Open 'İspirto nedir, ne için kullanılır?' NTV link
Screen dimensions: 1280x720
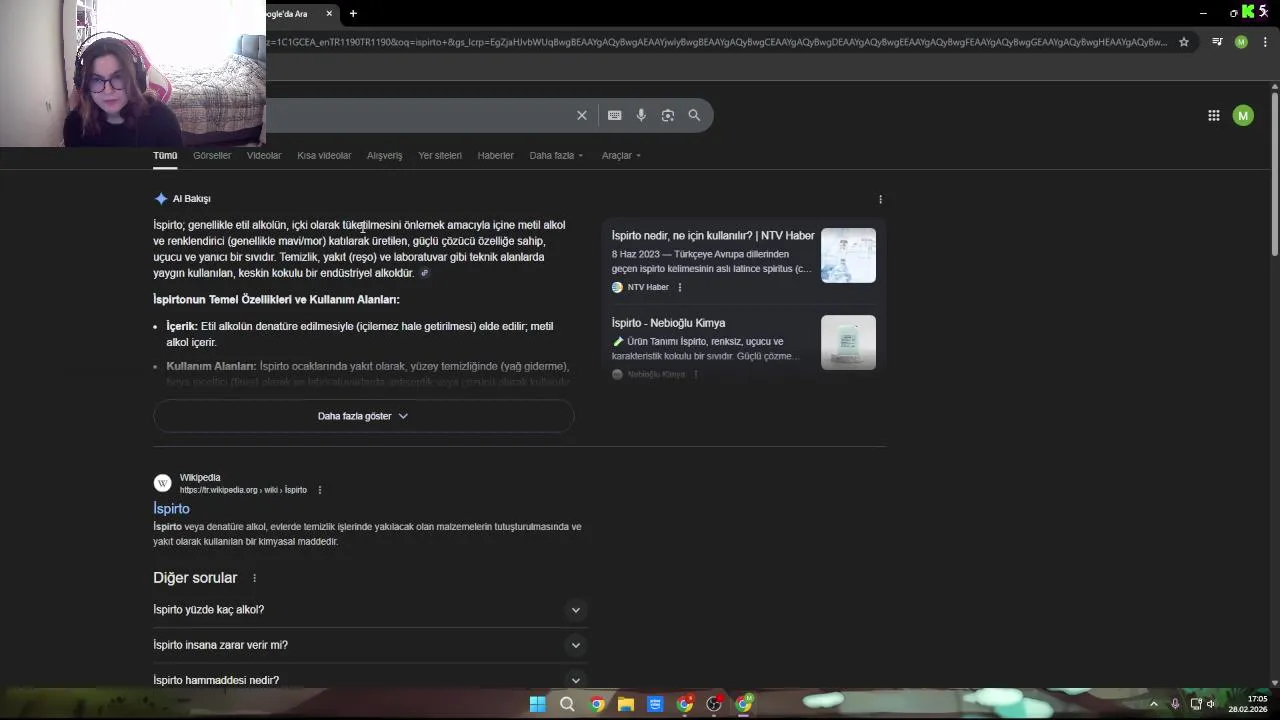click(713, 236)
